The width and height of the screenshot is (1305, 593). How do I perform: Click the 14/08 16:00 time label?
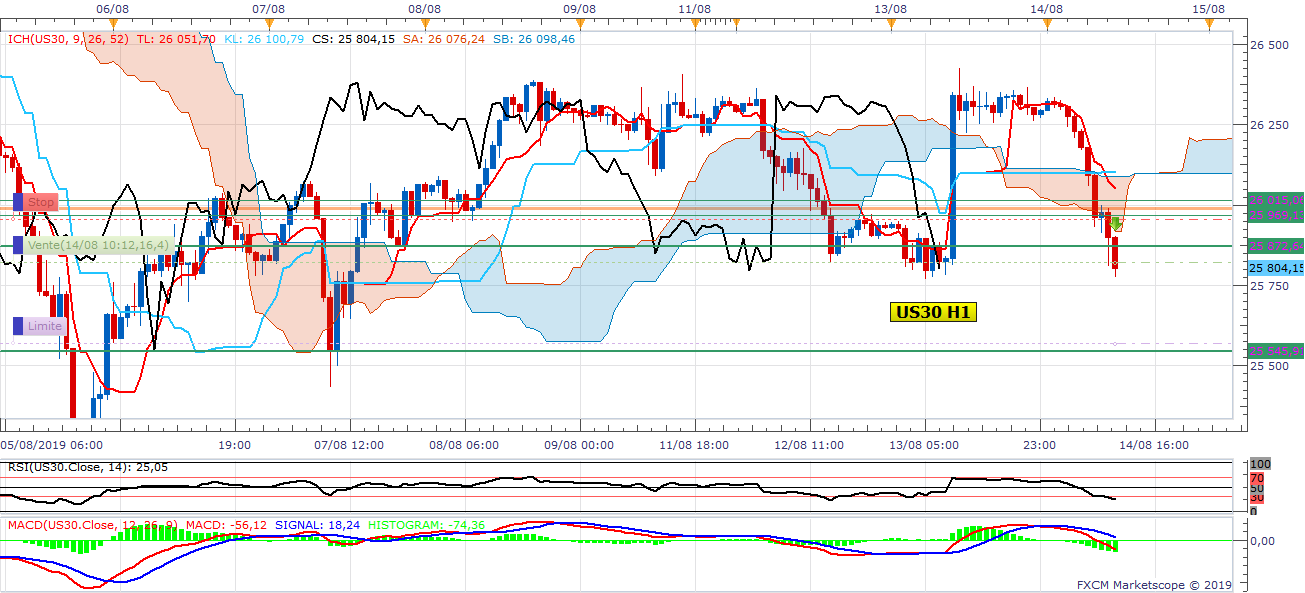(x=1154, y=445)
